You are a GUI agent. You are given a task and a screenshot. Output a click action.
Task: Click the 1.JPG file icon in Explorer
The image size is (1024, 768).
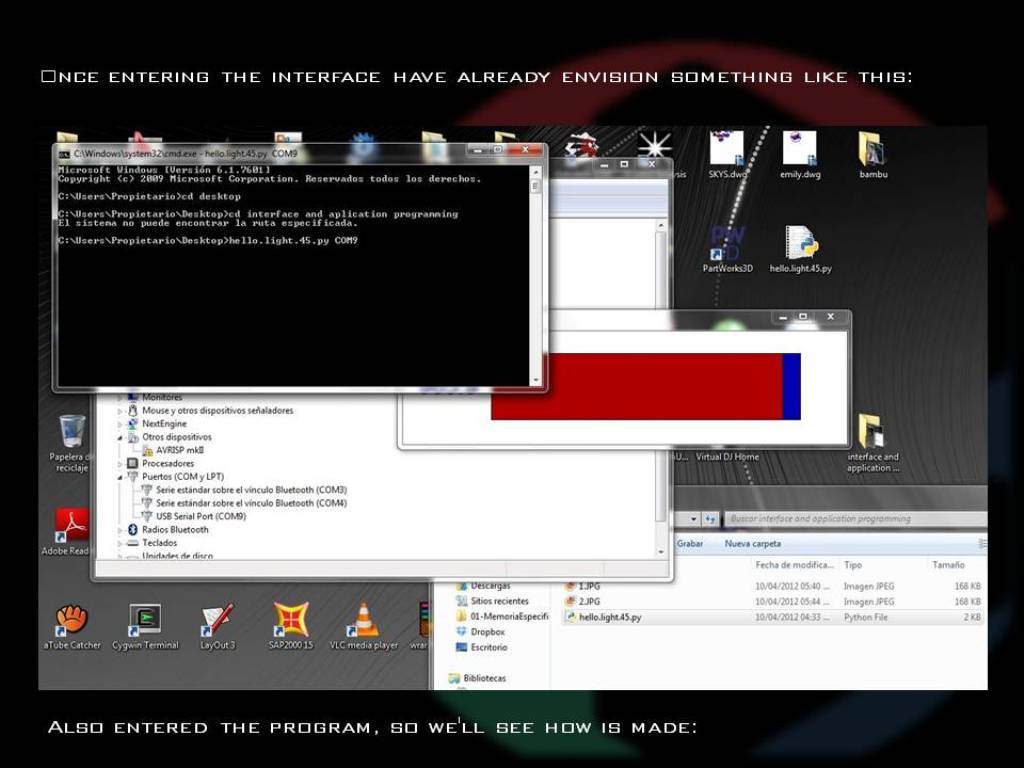(571, 586)
